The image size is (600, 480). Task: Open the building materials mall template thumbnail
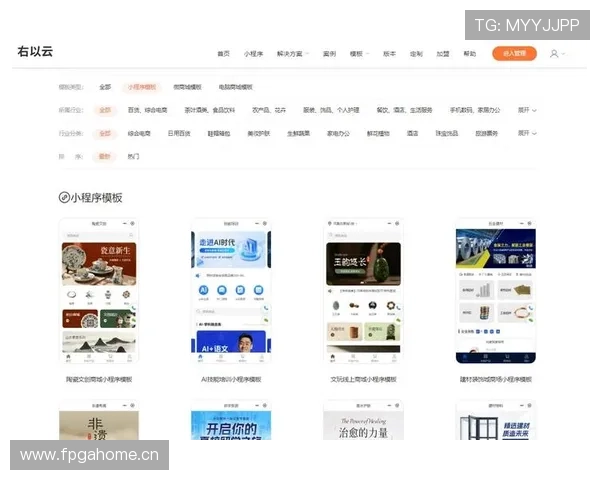coord(496,291)
